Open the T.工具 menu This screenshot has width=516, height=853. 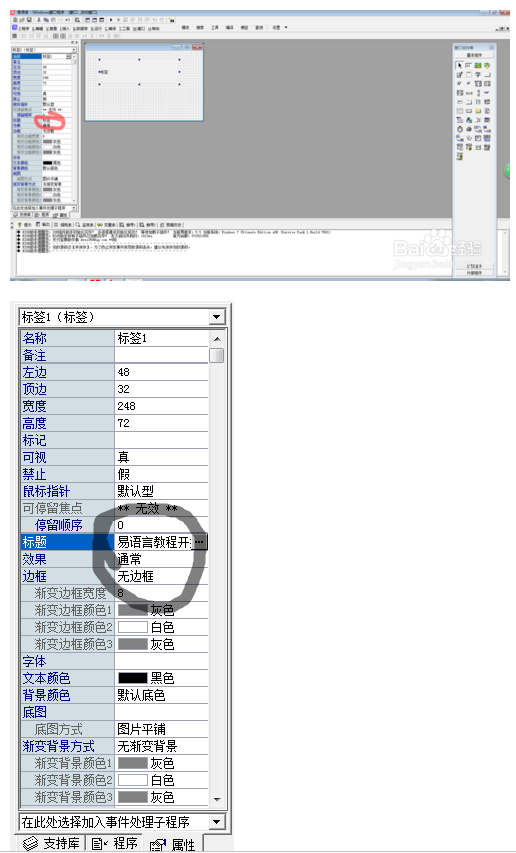coord(125,28)
